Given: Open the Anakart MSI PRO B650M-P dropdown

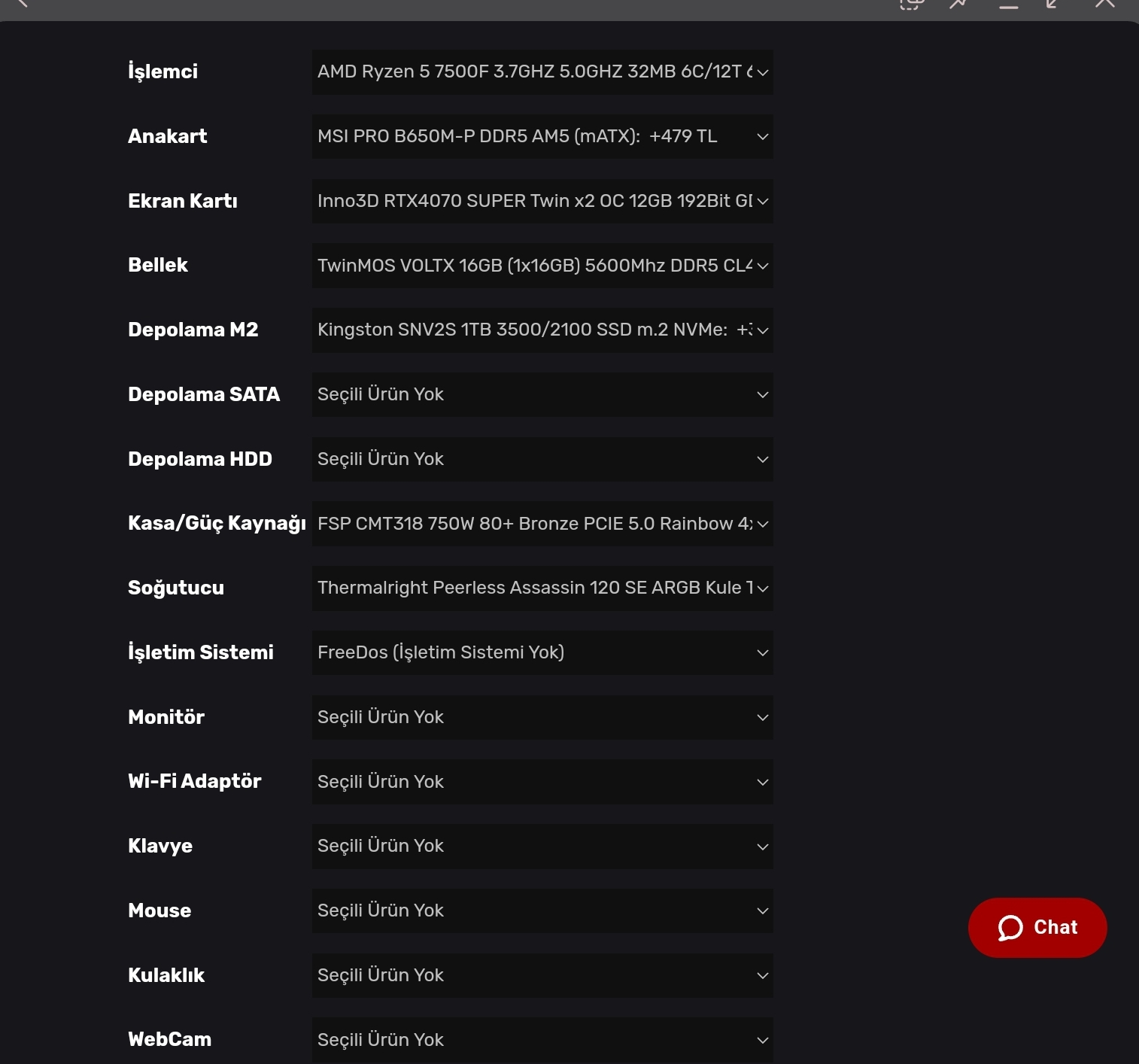Looking at the screenshot, I should (x=542, y=136).
